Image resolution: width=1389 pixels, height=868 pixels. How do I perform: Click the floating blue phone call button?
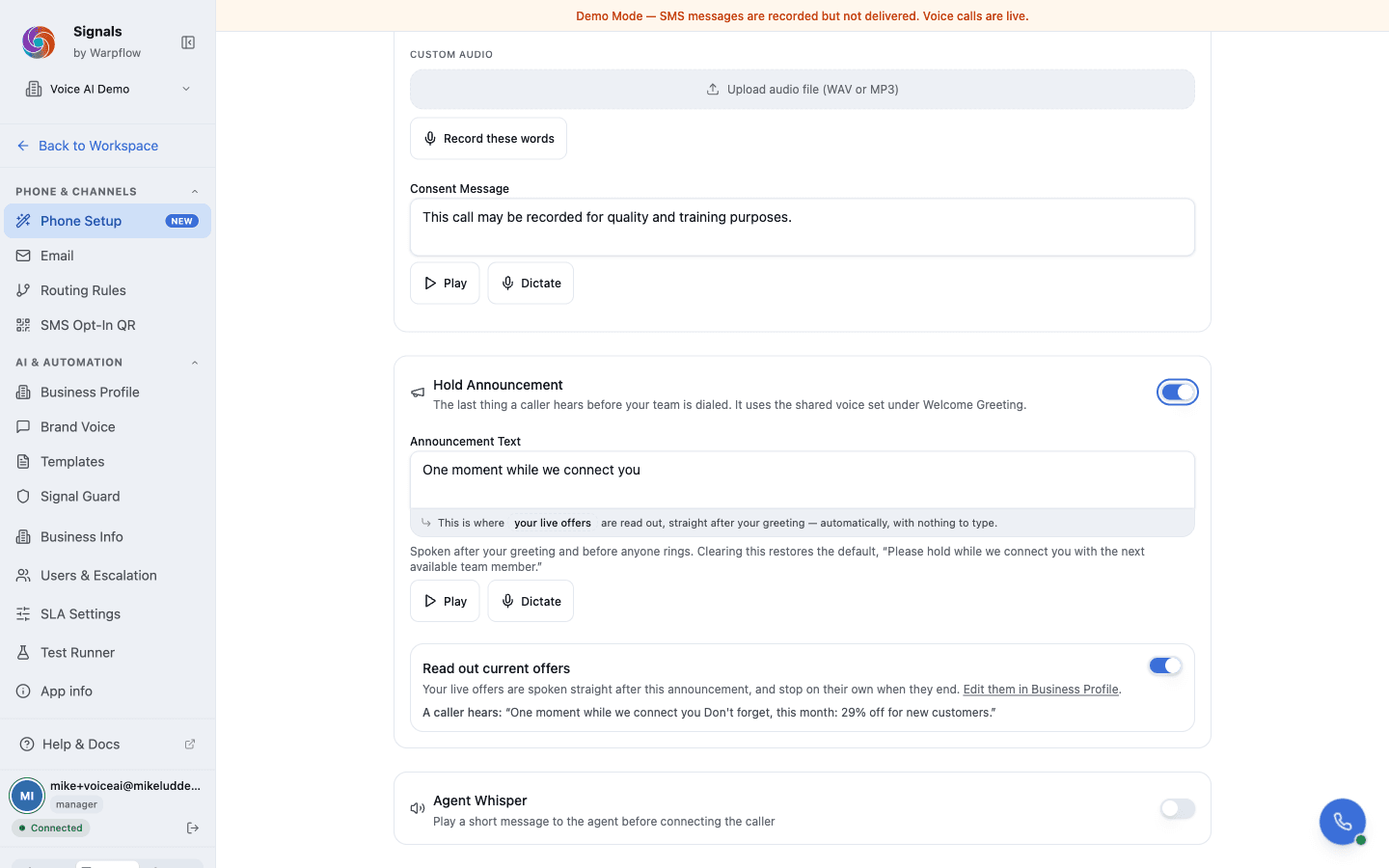1343,822
